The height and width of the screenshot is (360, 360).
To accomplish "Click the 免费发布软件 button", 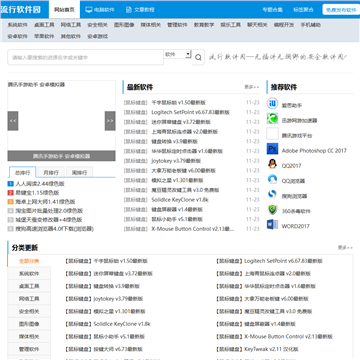I will point(341,10).
